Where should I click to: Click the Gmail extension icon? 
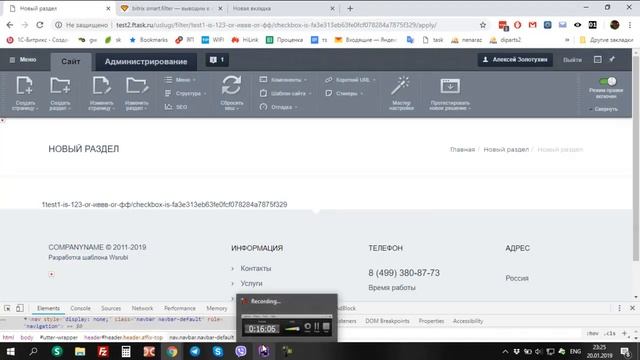pyautogui.click(x=532, y=25)
